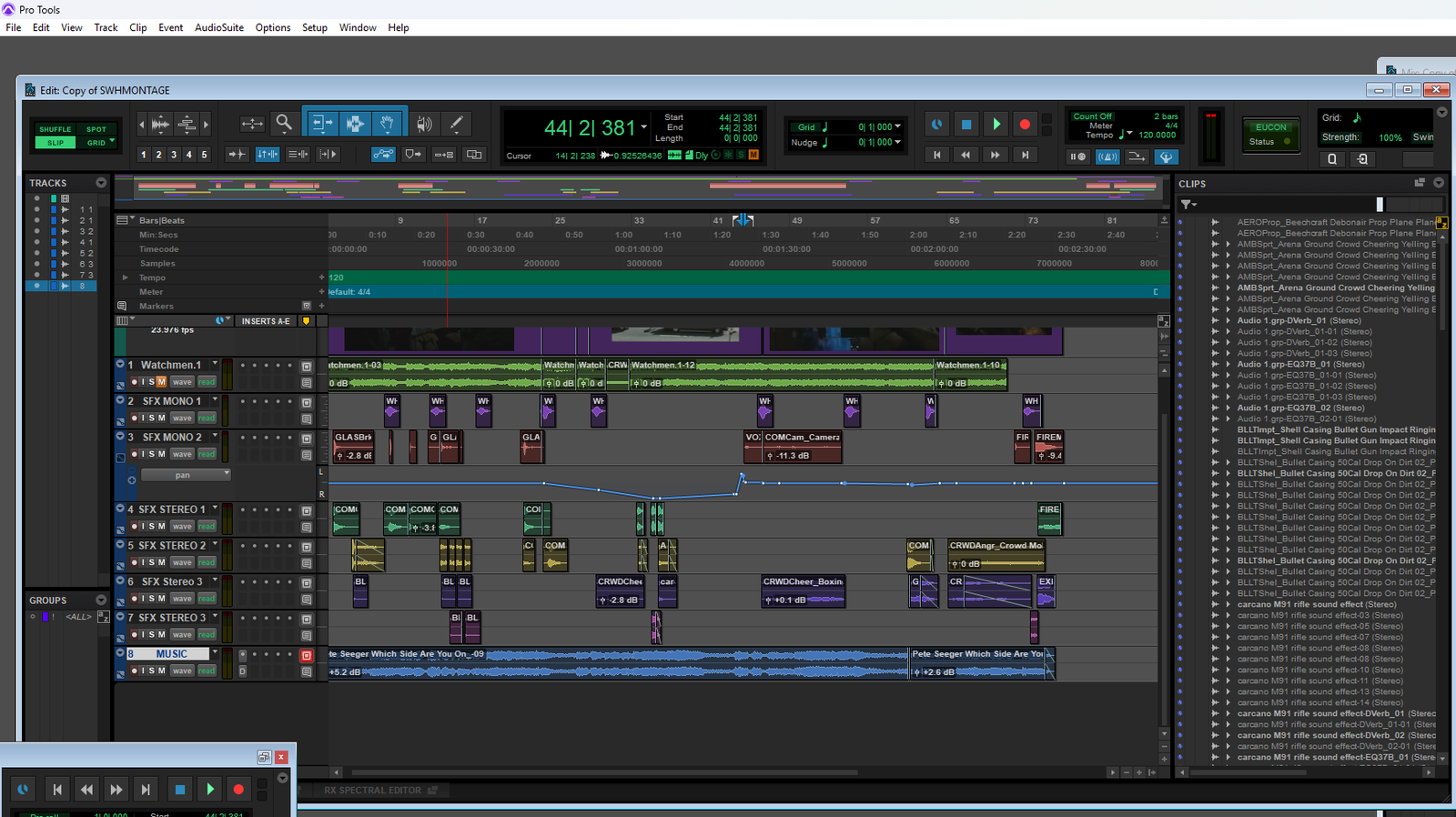The height and width of the screenshot is (817, 1456).
Task: Enable Shuffle edit mode
Action: [x=56, y=129]
